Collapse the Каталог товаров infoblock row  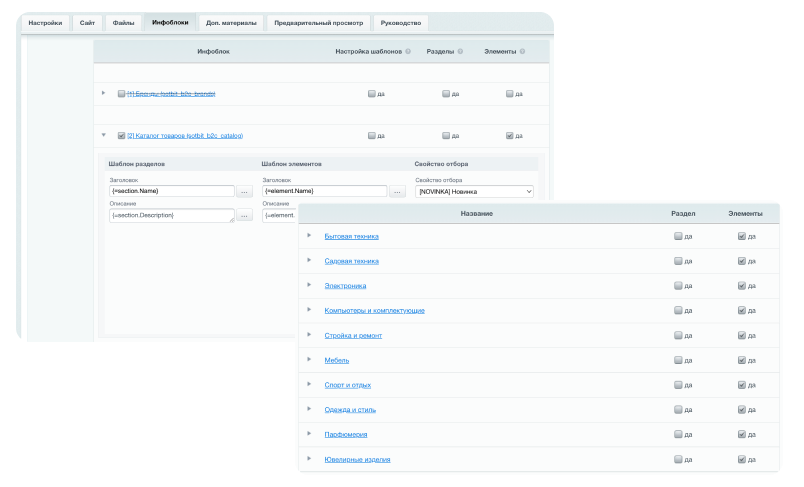point(103,135)
